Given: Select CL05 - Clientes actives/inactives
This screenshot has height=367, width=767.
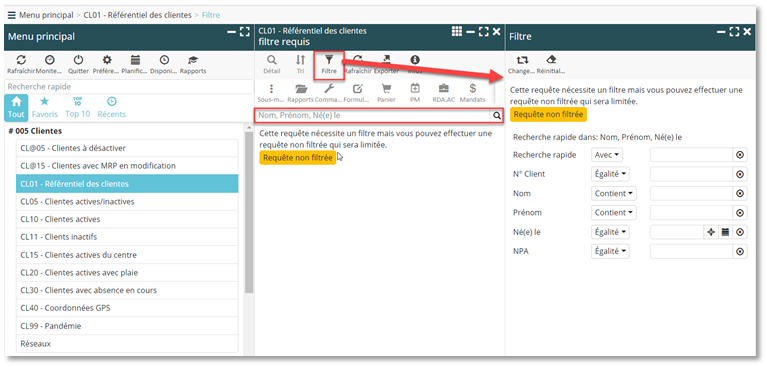Looking at the screenshot, I should click(127, 202).
